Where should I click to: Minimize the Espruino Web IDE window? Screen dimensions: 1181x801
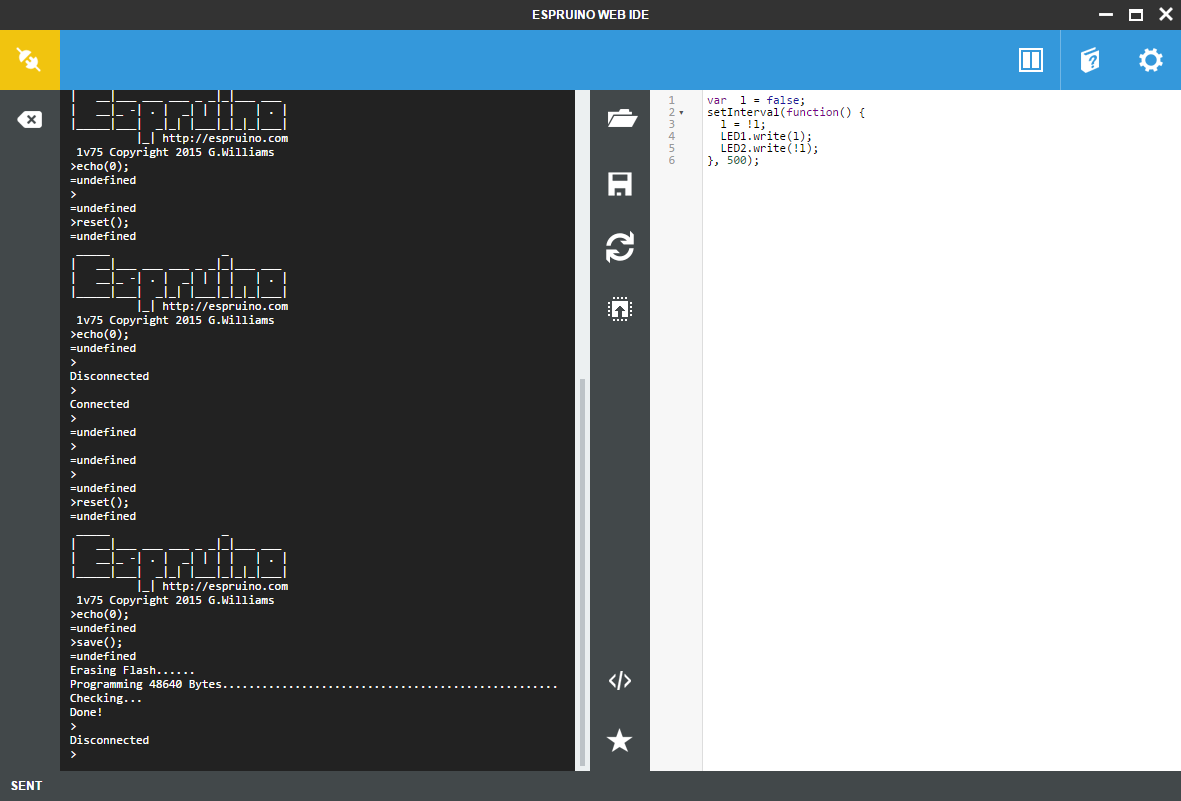pos(1106,14)
